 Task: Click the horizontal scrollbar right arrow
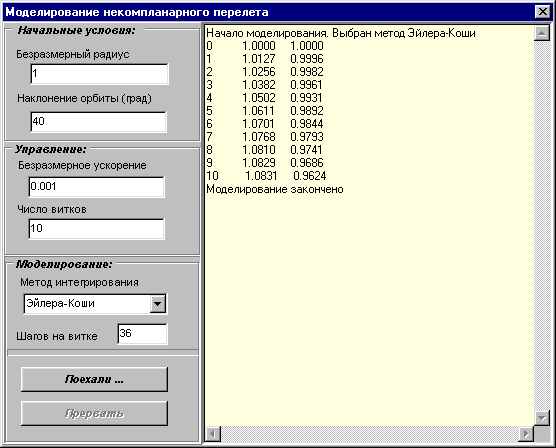526,433
